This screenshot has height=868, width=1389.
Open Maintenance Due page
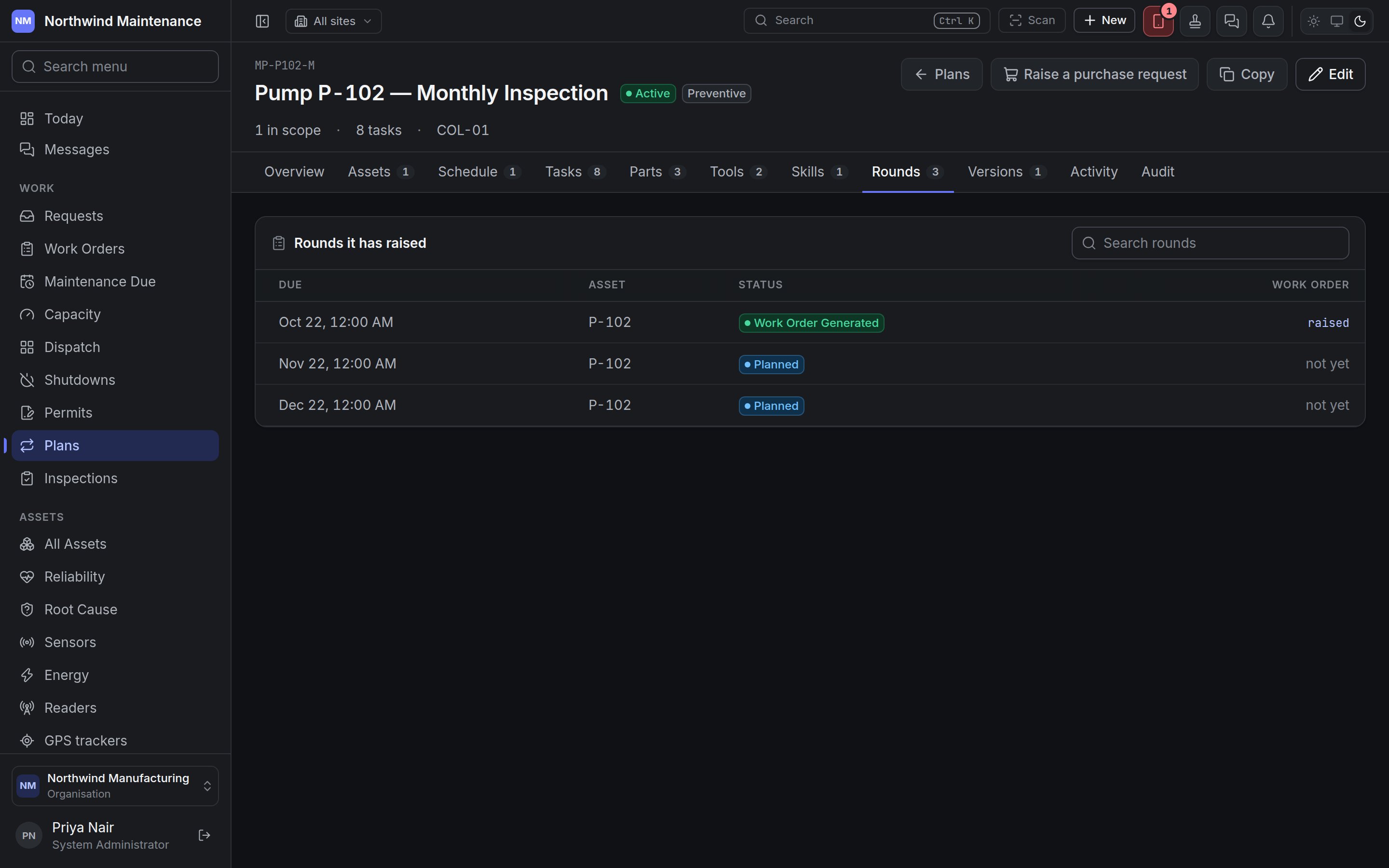(115, 281)
